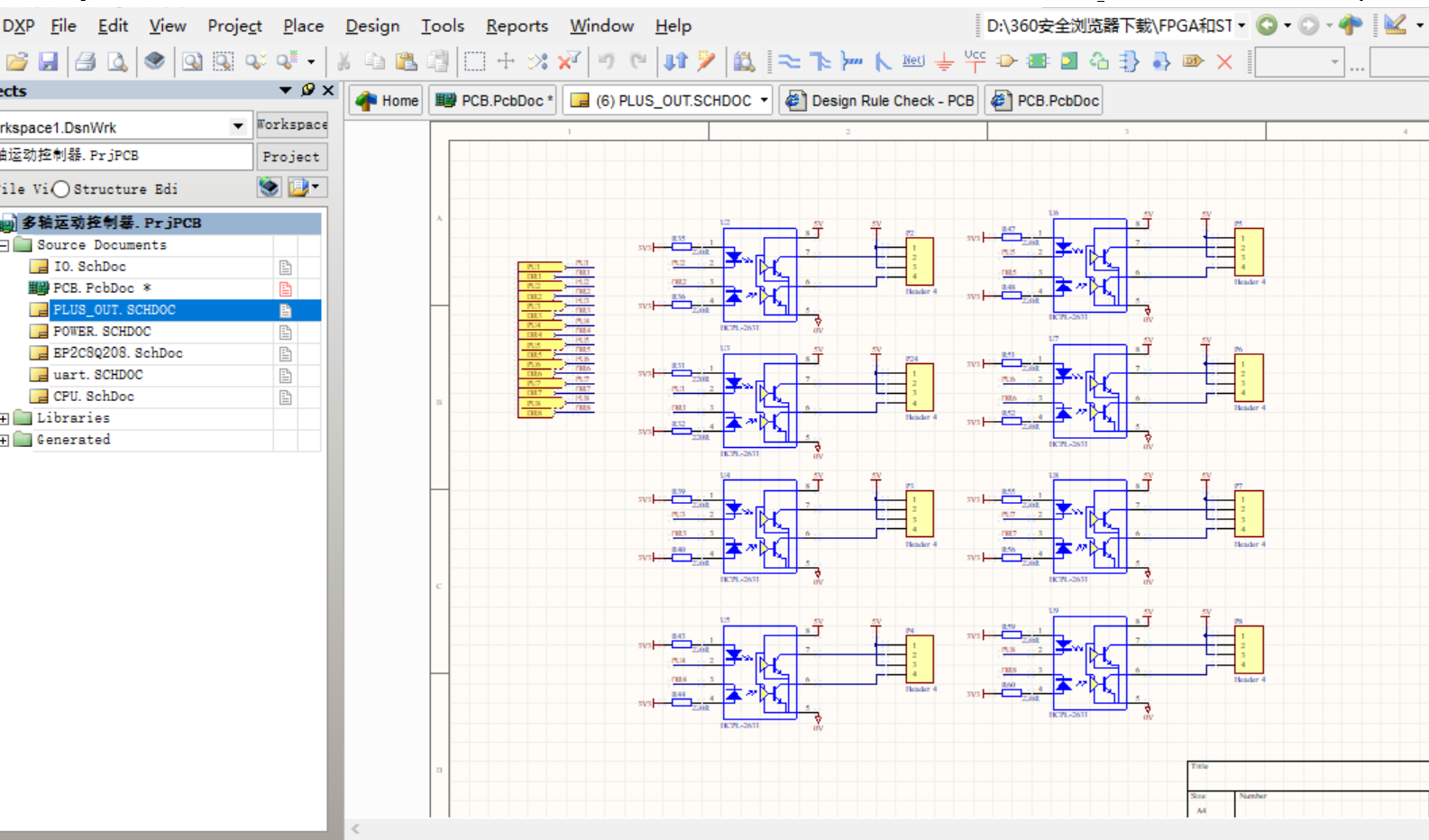The image size is (1429, 840).
Task: Open the workspace Workspace1.DsnWrk dropdown
Action: point(238,126)
